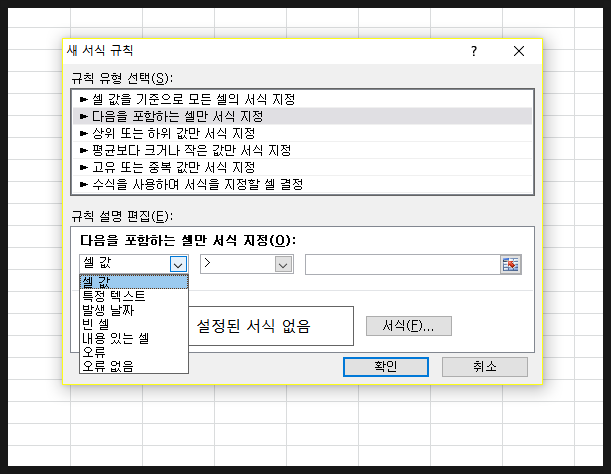Pick 오류 option in the dropdown list

click(134, 352)
